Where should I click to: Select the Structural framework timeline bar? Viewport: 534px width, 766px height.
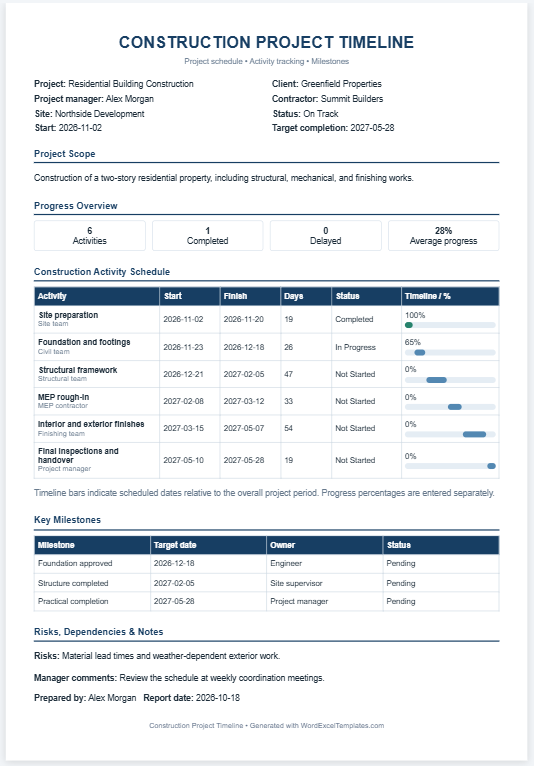[436, 380]
